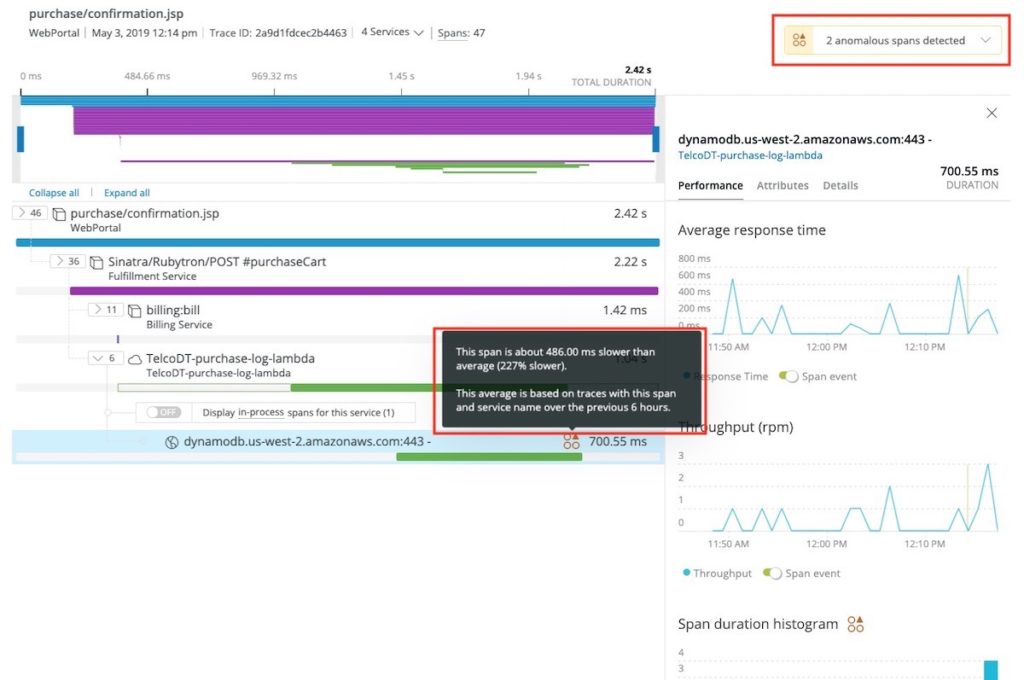Click the 700.55 ms DURATION in the details panel
Screen dimensions: 1024x680
969,177
